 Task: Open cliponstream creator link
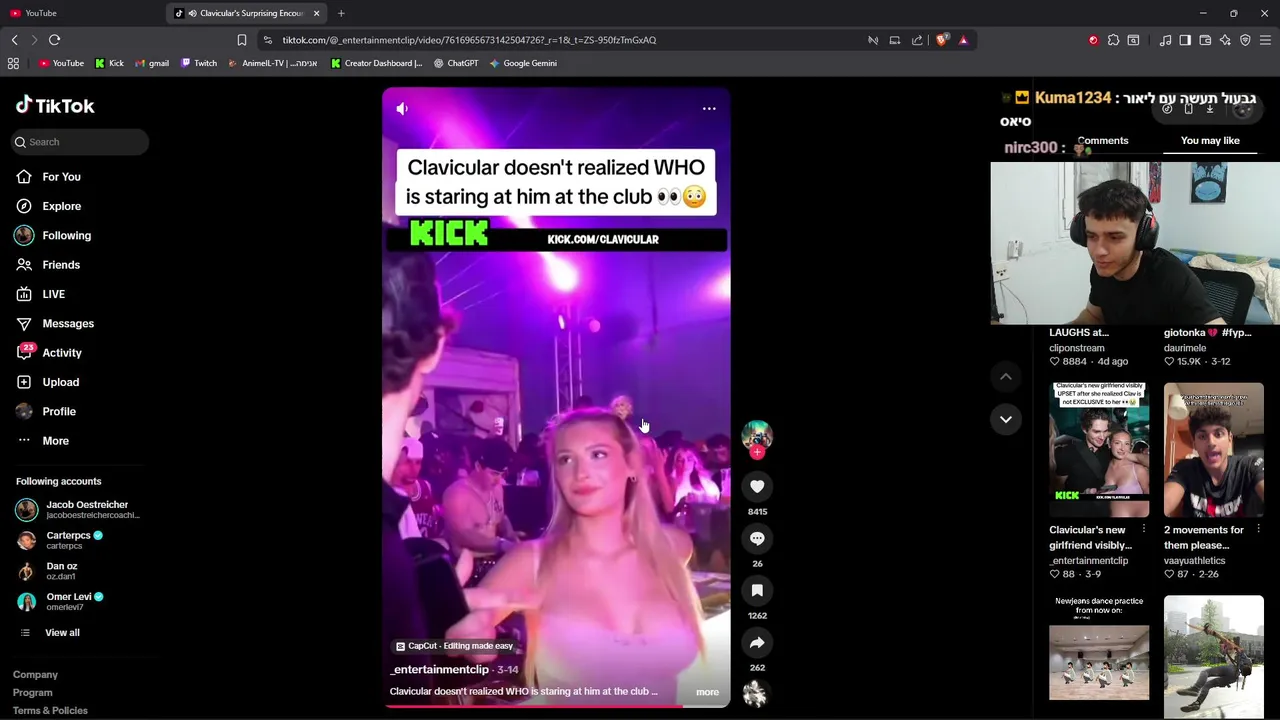[1077, 348]
